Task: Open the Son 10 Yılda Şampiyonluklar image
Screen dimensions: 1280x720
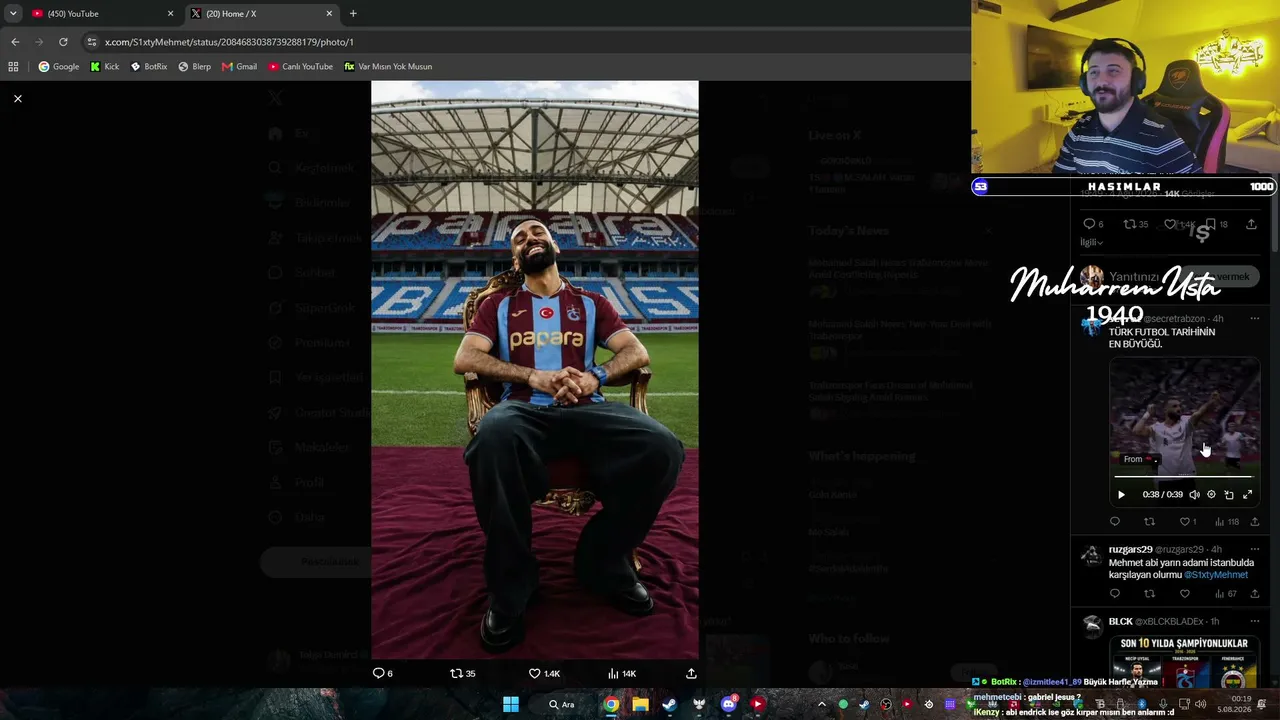Action: click(1184, 661)
